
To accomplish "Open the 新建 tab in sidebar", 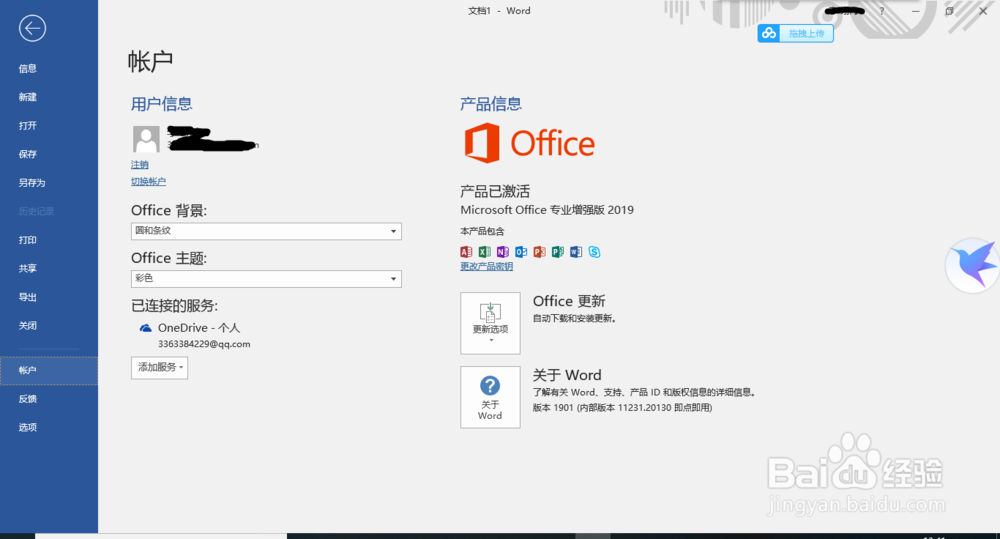I will coord(49,97).
